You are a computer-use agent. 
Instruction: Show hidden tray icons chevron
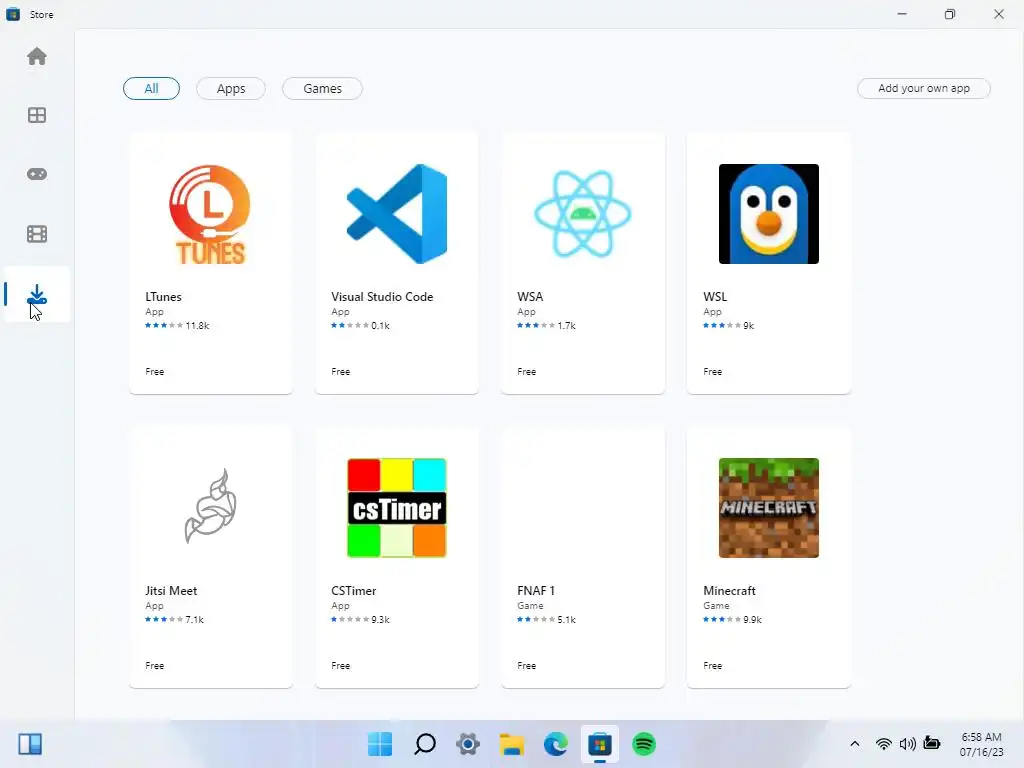[x=854, y=744]
